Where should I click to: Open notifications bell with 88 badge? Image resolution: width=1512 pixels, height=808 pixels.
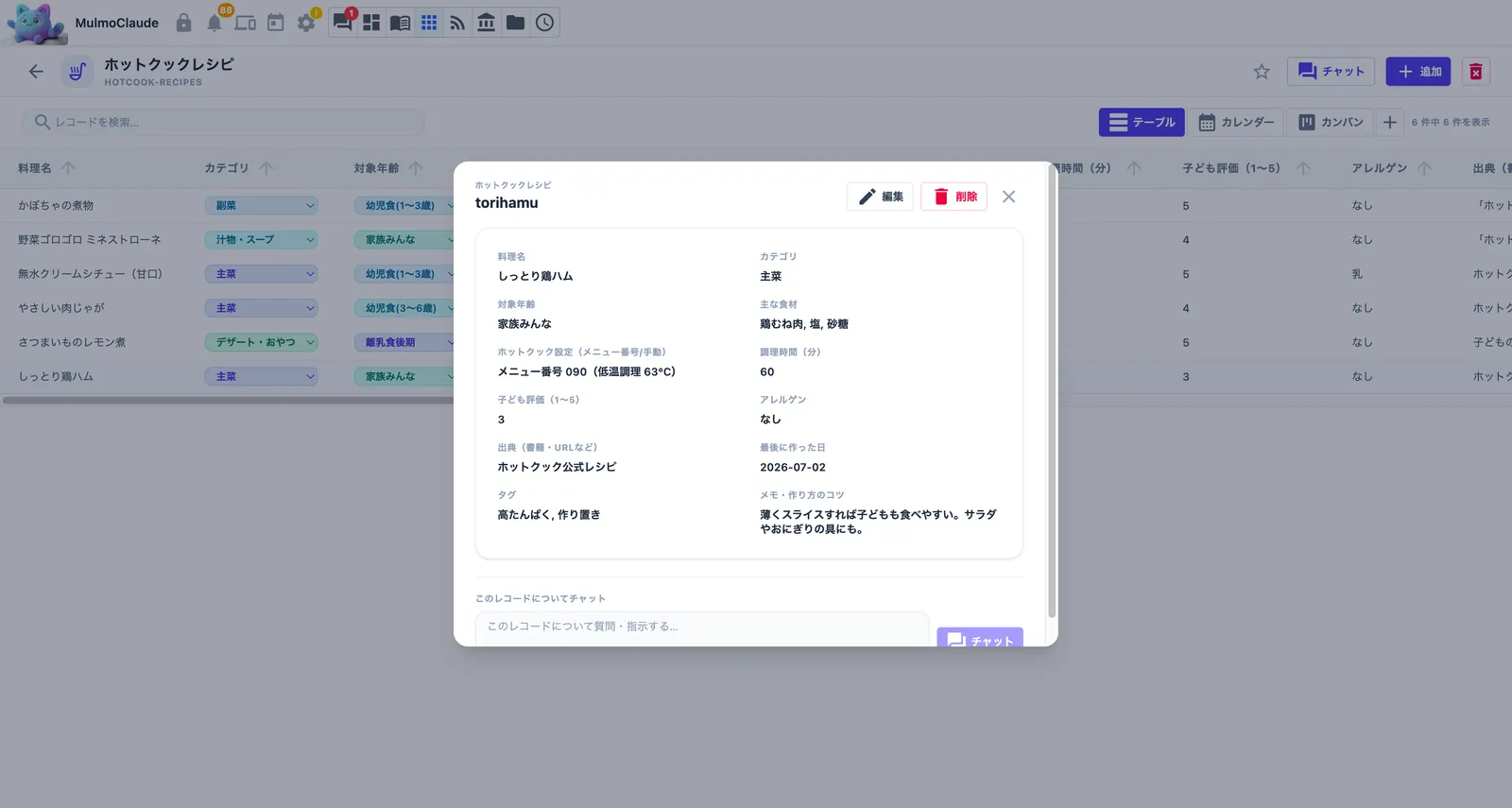215,22
